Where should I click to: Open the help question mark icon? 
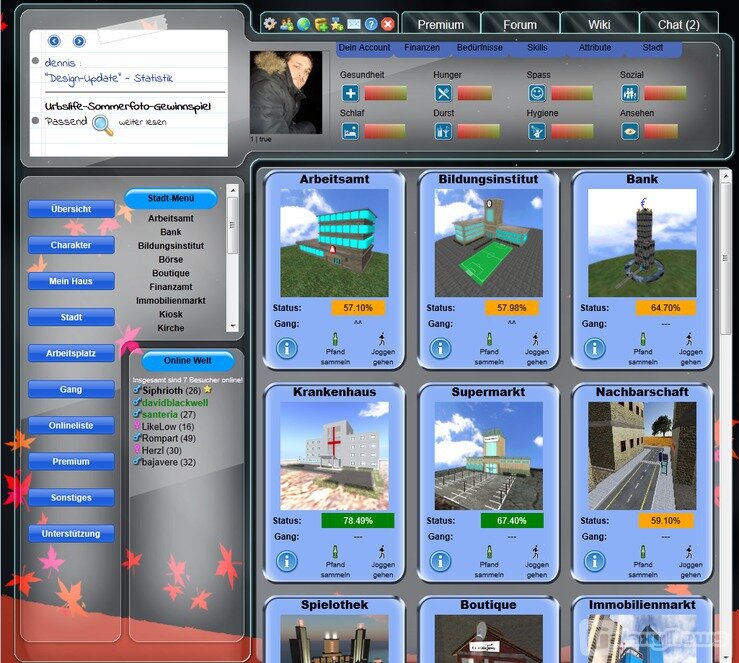tap(371, 24)
